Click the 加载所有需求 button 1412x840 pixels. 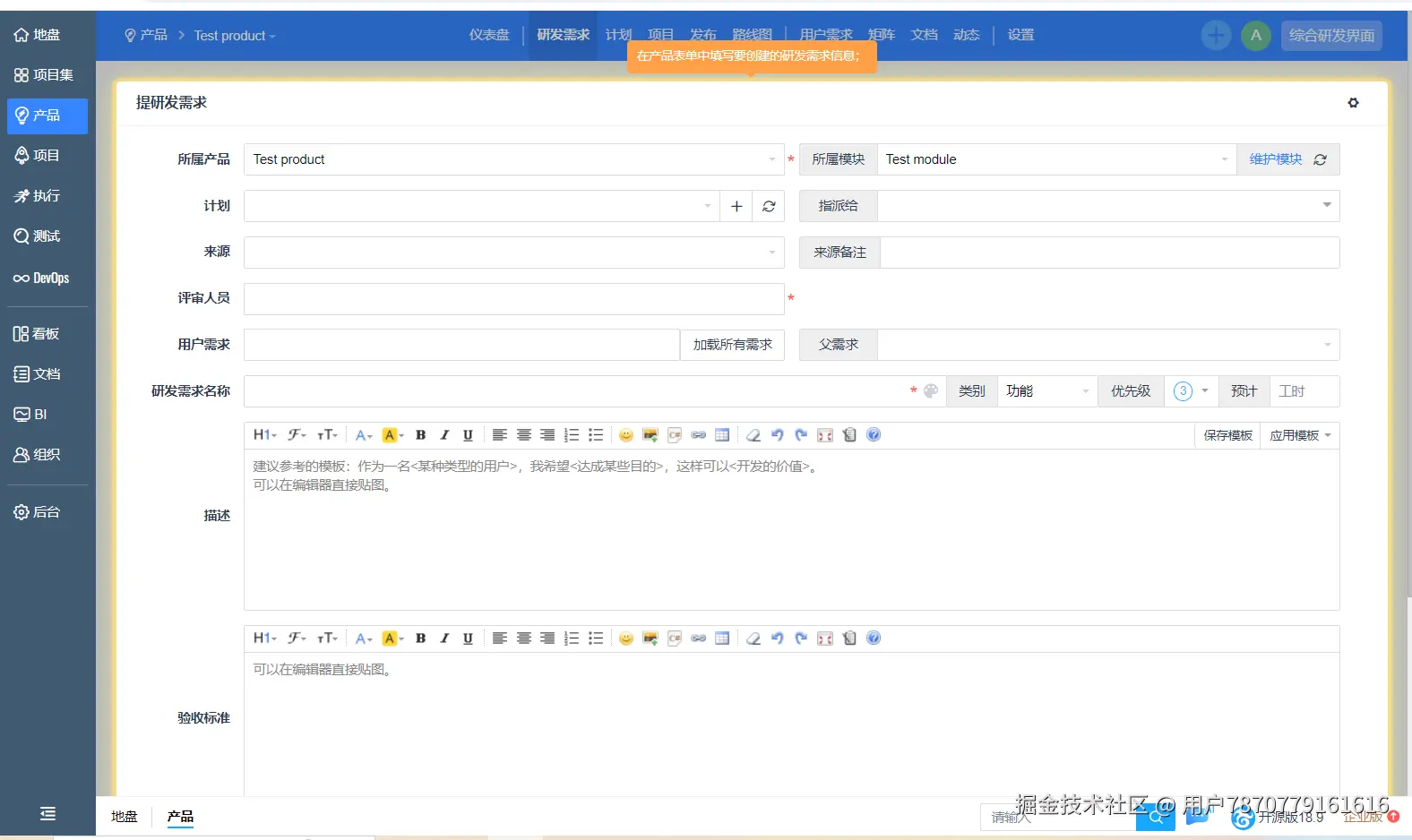pyautogui.click(x=732, y=345)
